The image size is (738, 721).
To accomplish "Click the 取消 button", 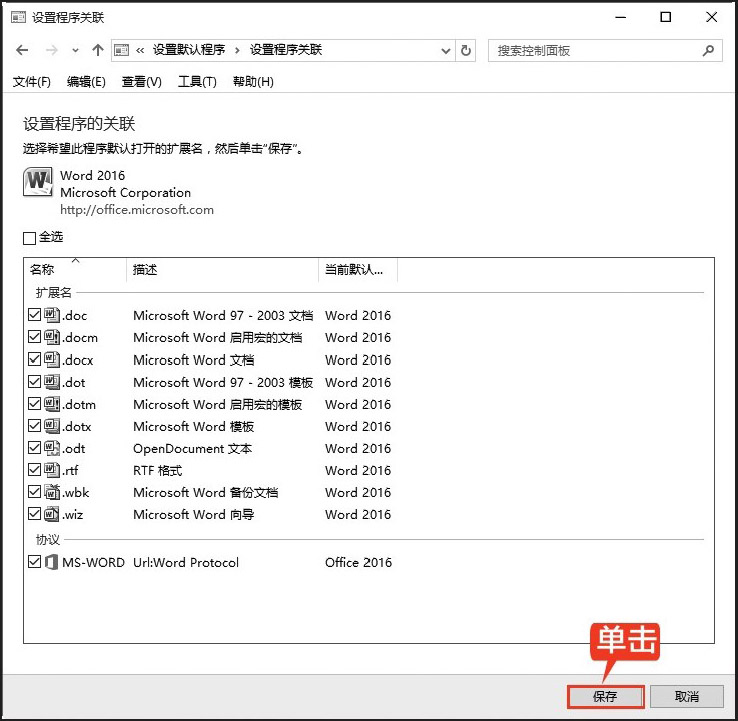I will (687, 697).
